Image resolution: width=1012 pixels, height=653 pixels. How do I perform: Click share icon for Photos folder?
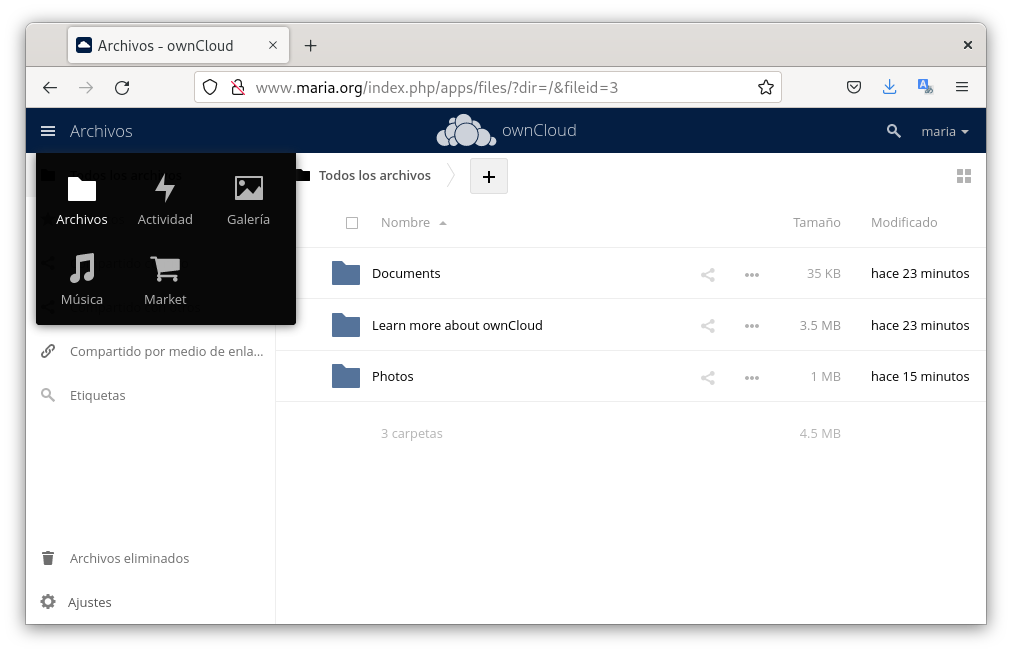coord(708,377)
